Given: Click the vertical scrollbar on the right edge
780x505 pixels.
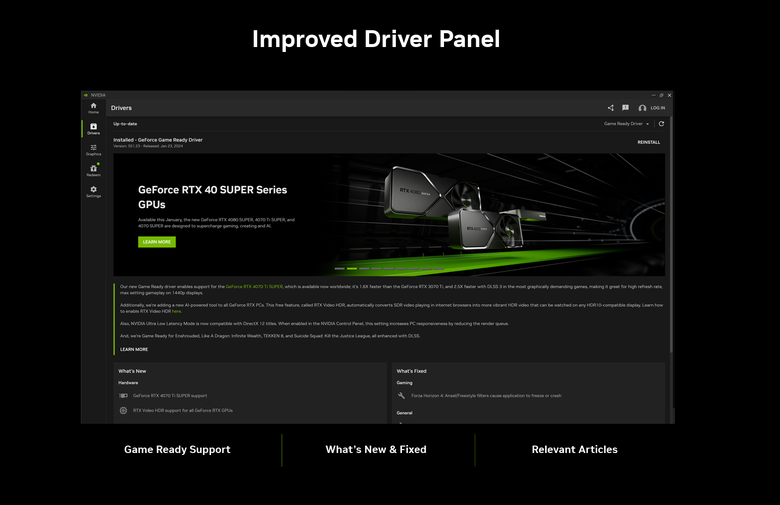Looking at the screenshot, I should [671, 234].
